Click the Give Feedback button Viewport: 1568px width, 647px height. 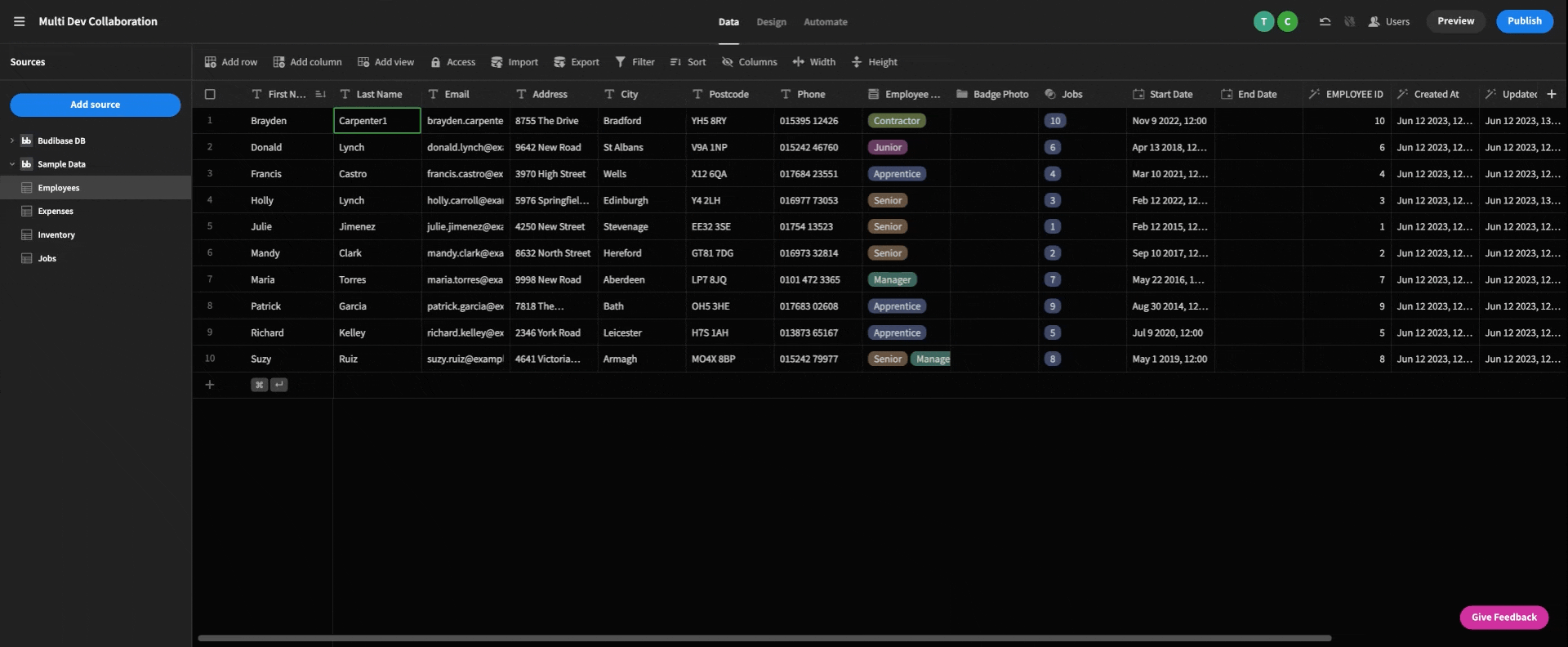click(1503, 618)
